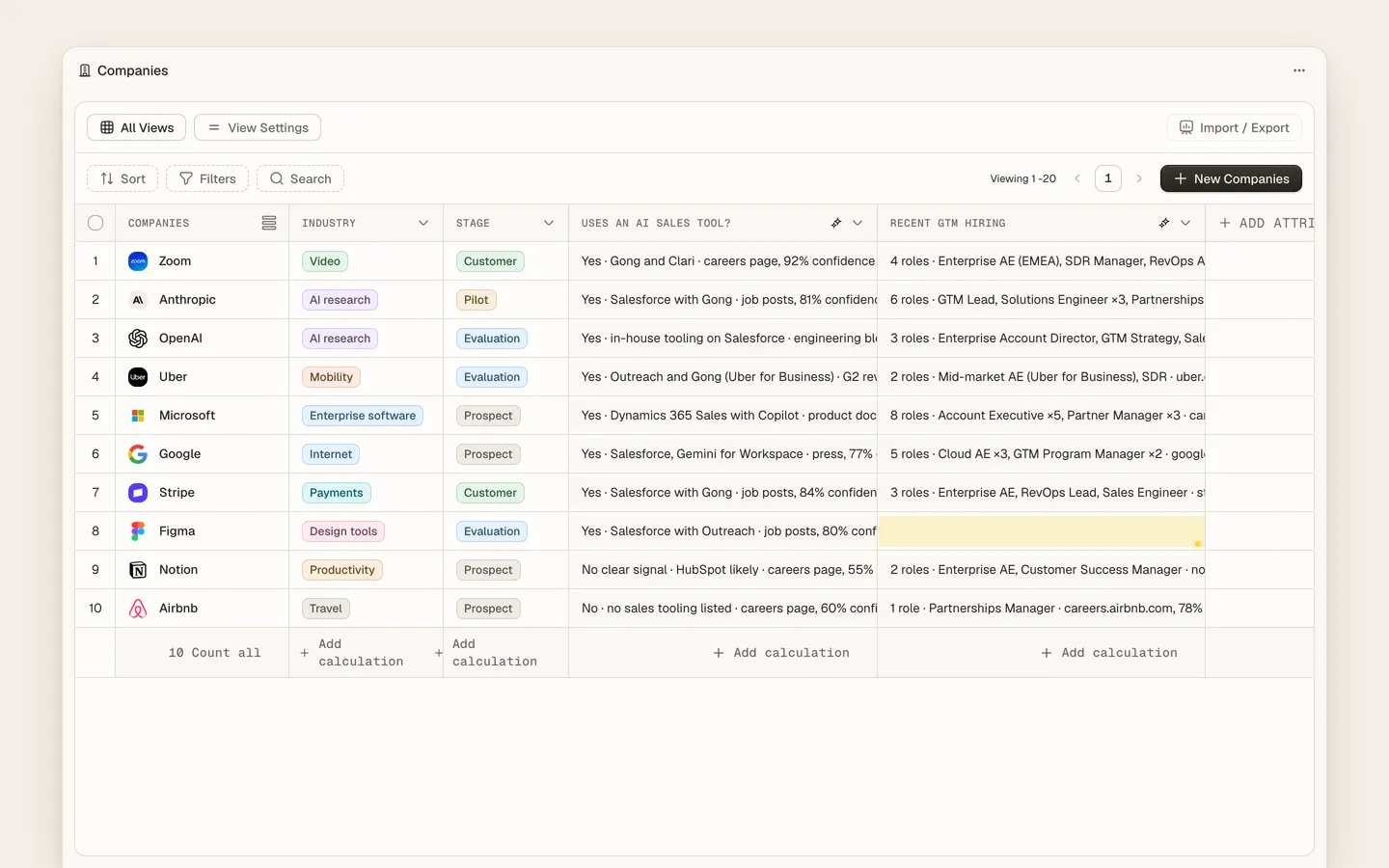This screenshot has width=1389, height=868.
Task: Click the Microsoft company logo
Action: (x=138, y=416)
